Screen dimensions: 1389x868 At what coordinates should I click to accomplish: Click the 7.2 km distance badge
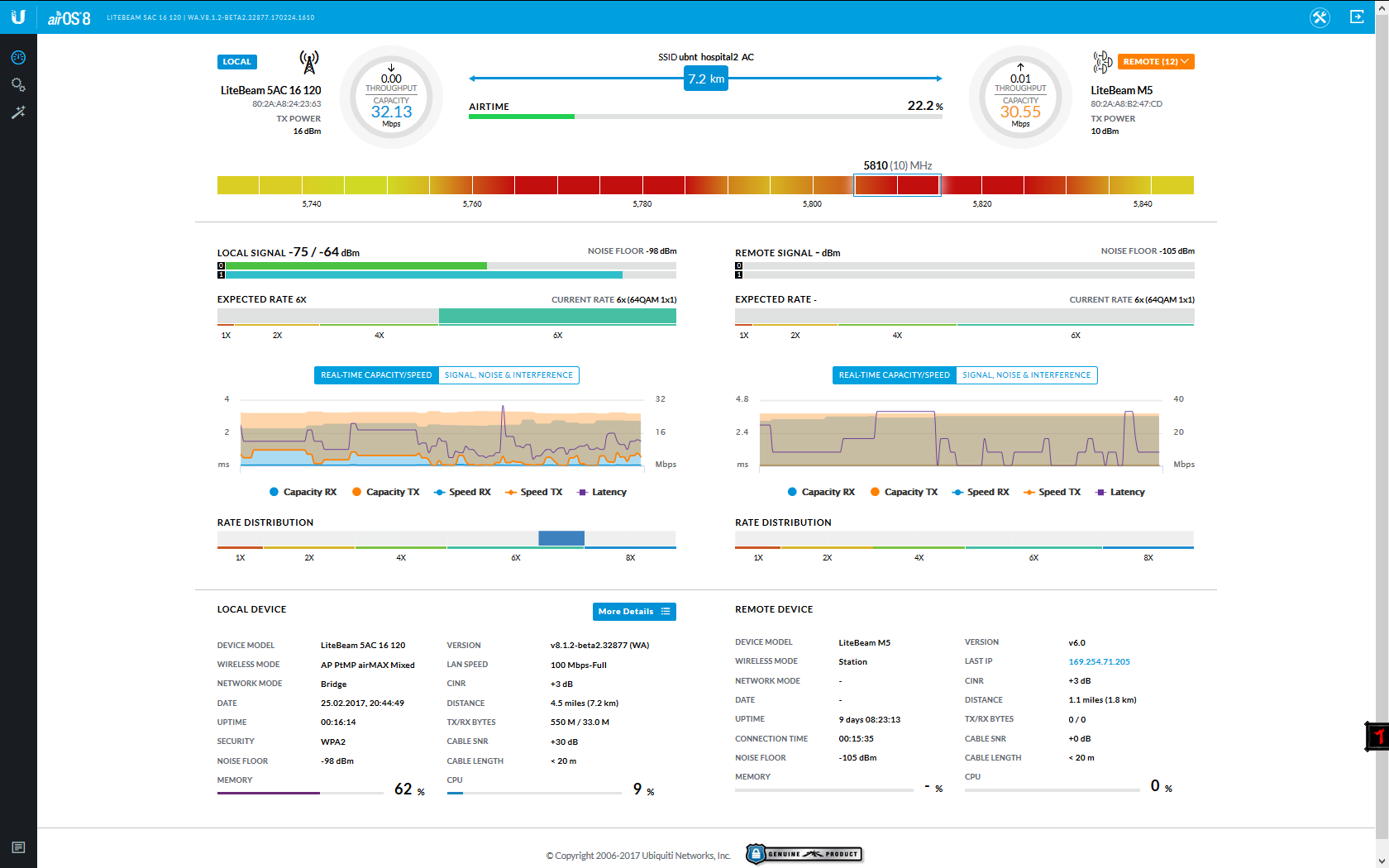coord(706,79)
